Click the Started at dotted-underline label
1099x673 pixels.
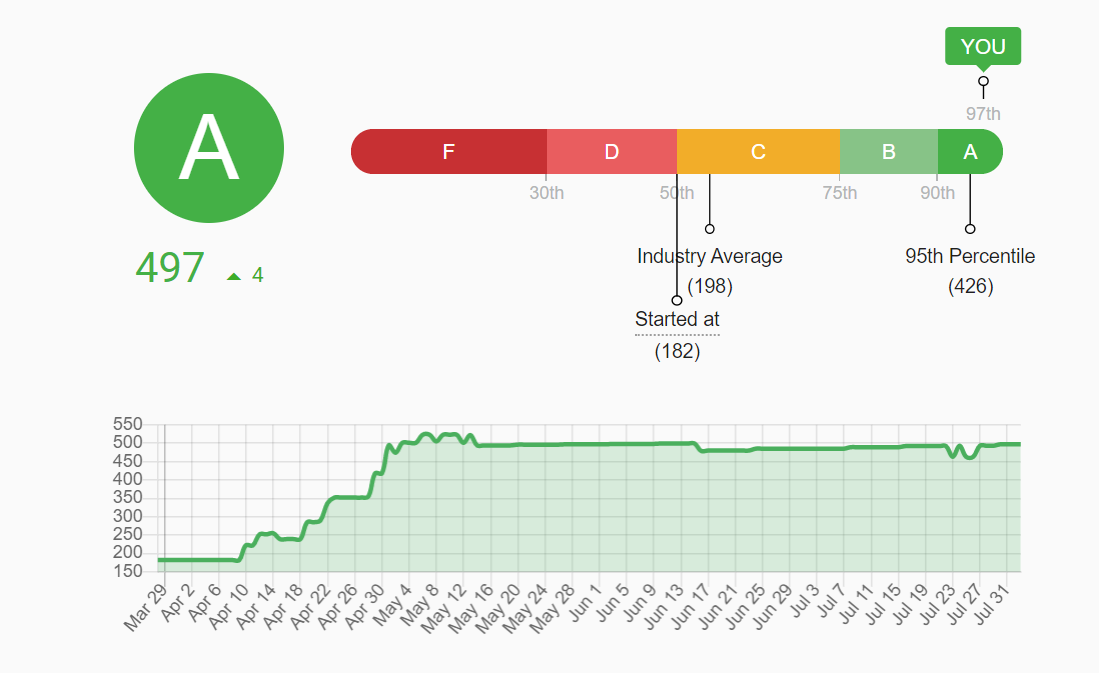677,319
